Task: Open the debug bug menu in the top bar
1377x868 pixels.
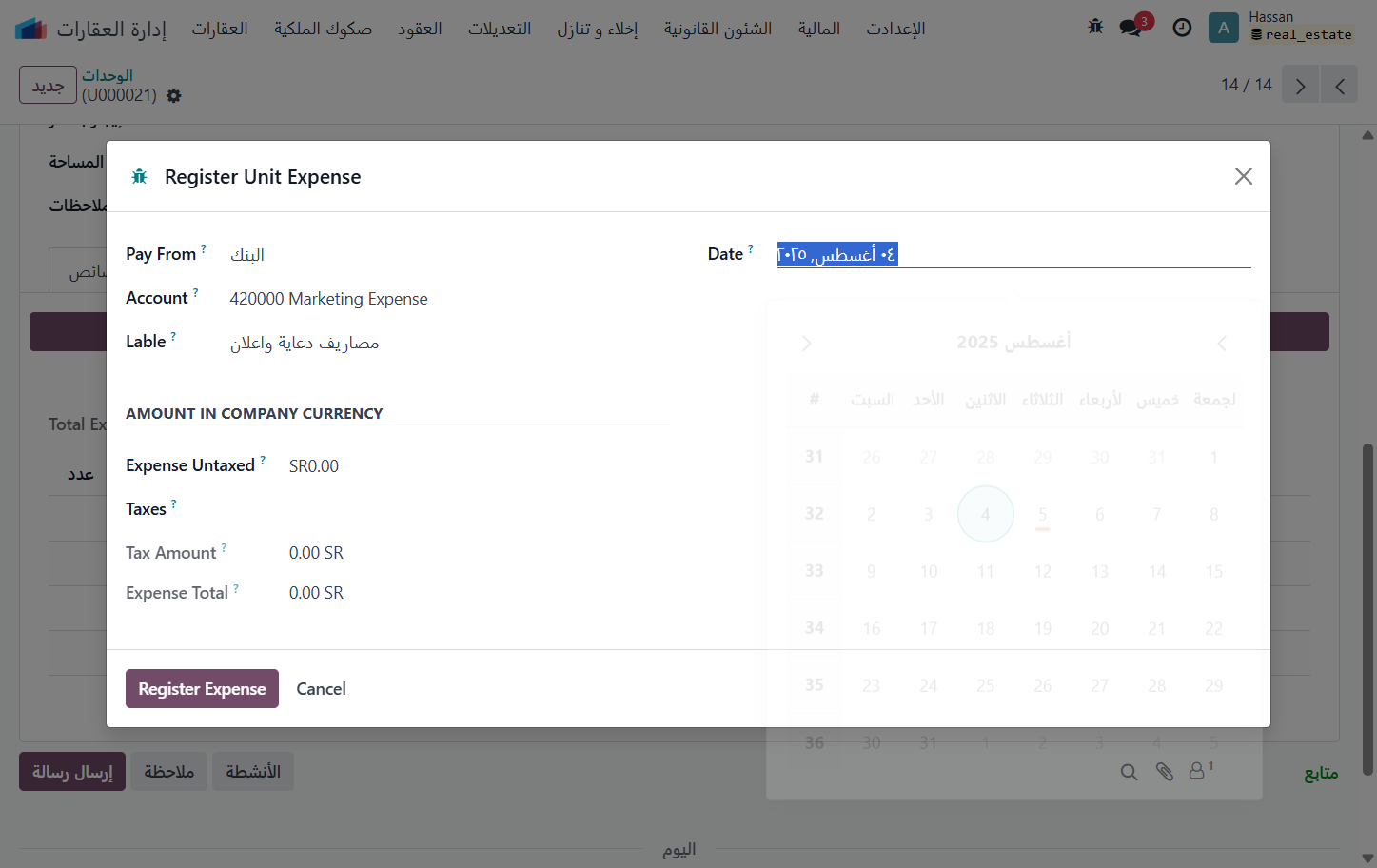Action: (x=1095, y=28)
